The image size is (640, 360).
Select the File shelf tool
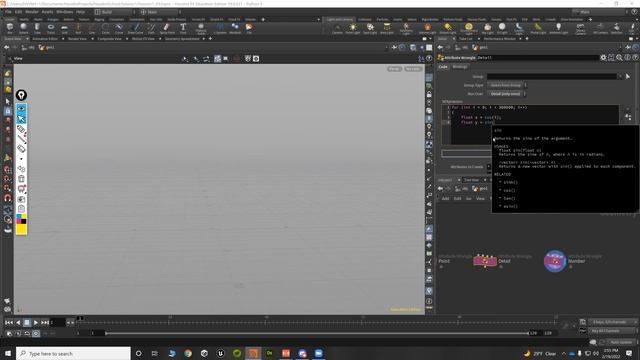[x=249, y=29]
